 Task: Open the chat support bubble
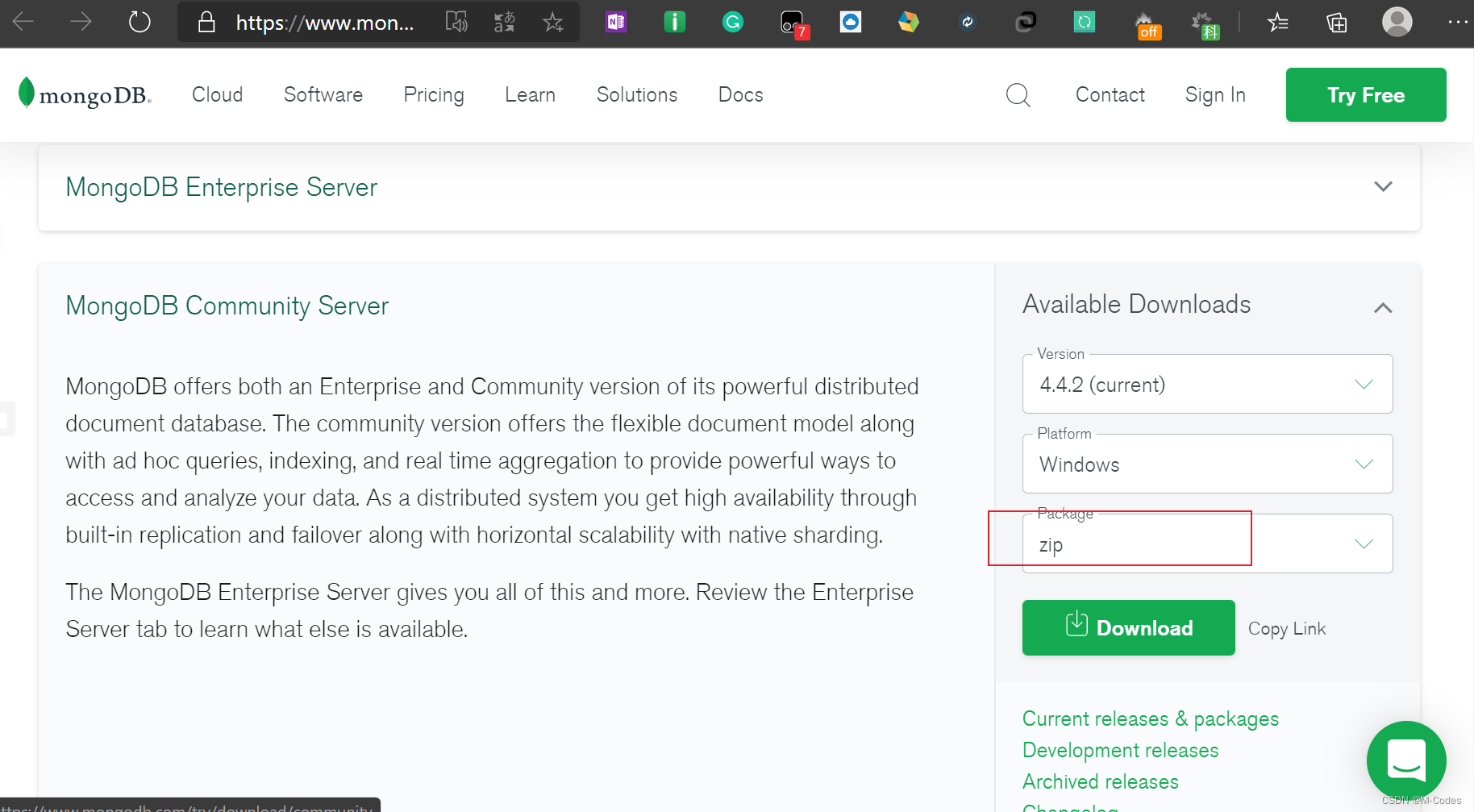[x=1406, y=760]
